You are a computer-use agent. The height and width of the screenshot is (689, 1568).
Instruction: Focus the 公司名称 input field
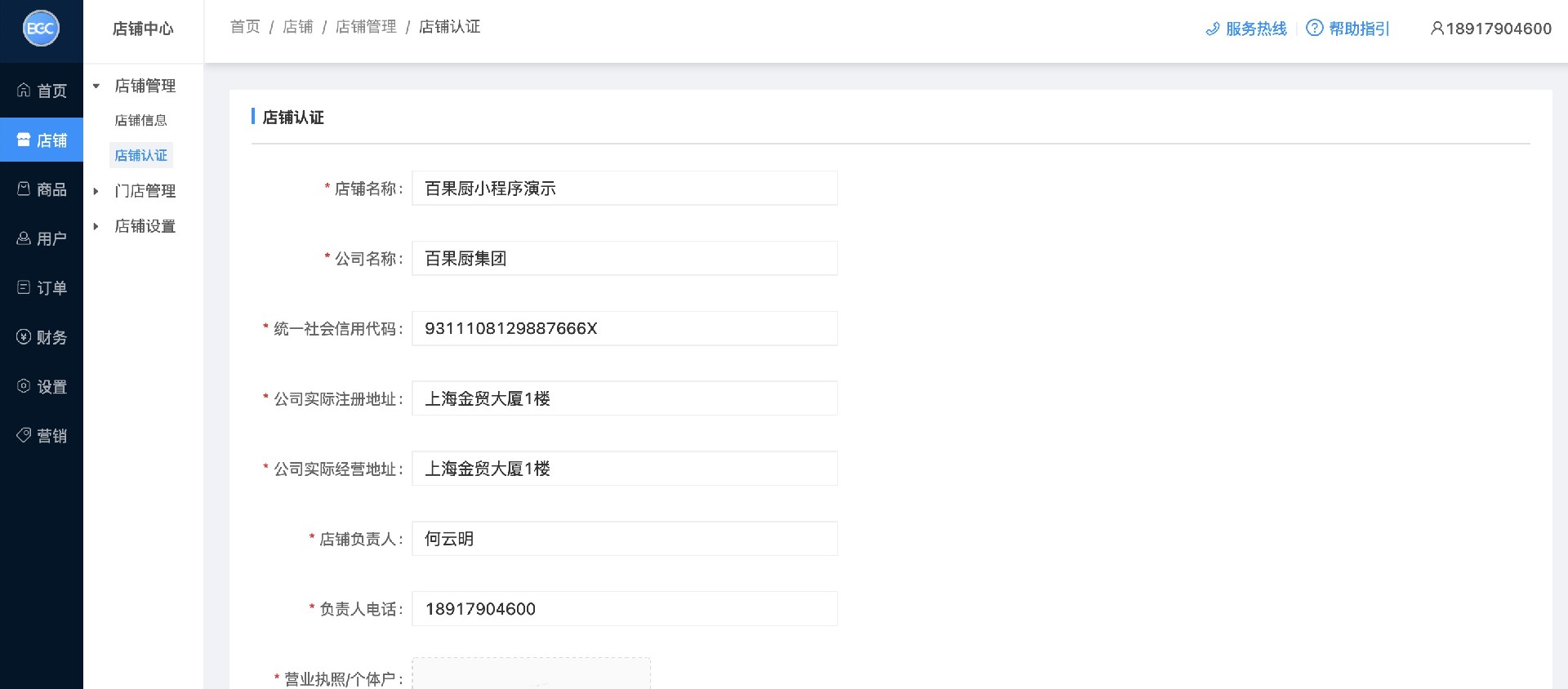point(625,258)
